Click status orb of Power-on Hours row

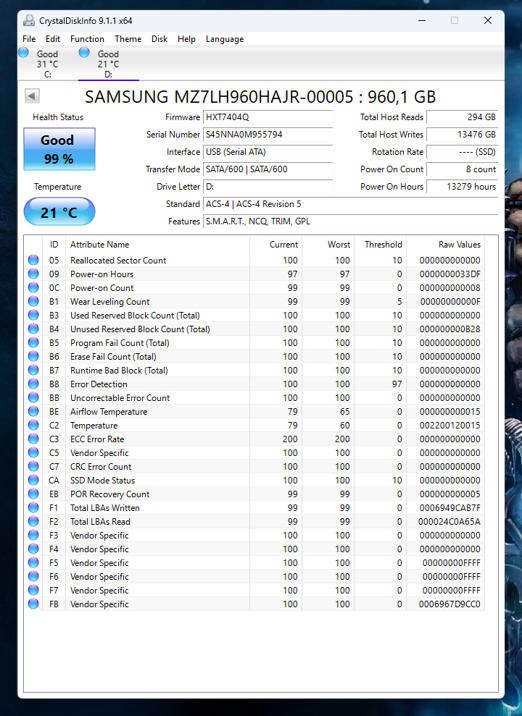pos(33,274)
